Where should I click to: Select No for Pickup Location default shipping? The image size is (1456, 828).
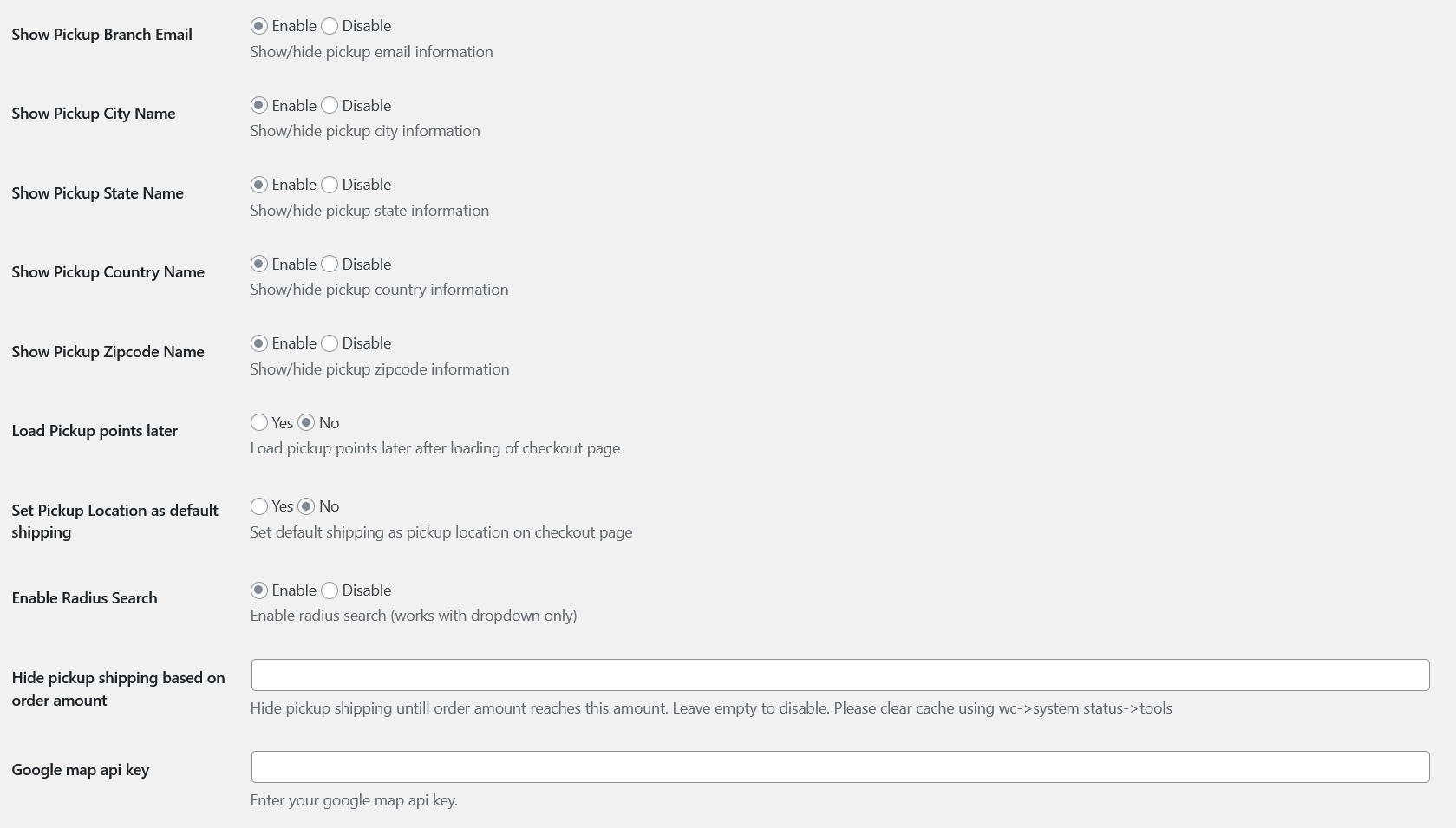click(x=306, y=506)
